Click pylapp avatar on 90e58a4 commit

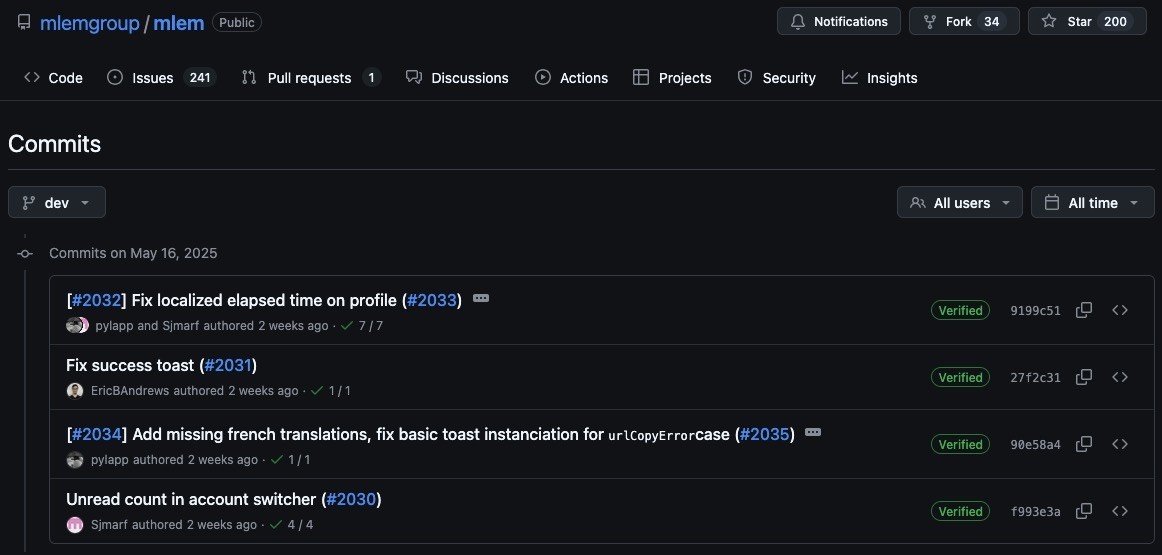(75, 459)
